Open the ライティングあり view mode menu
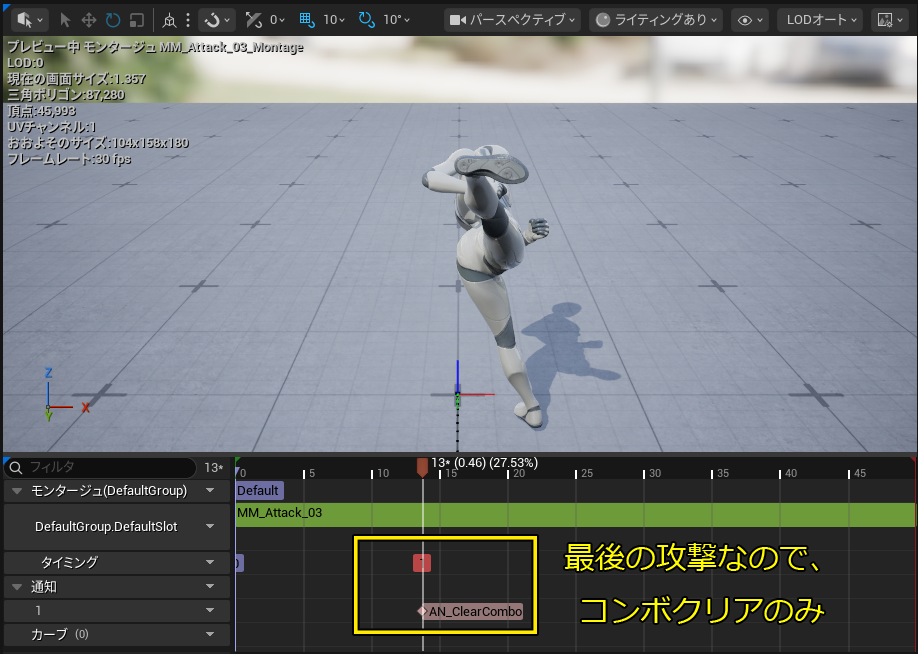 (656, 20)
